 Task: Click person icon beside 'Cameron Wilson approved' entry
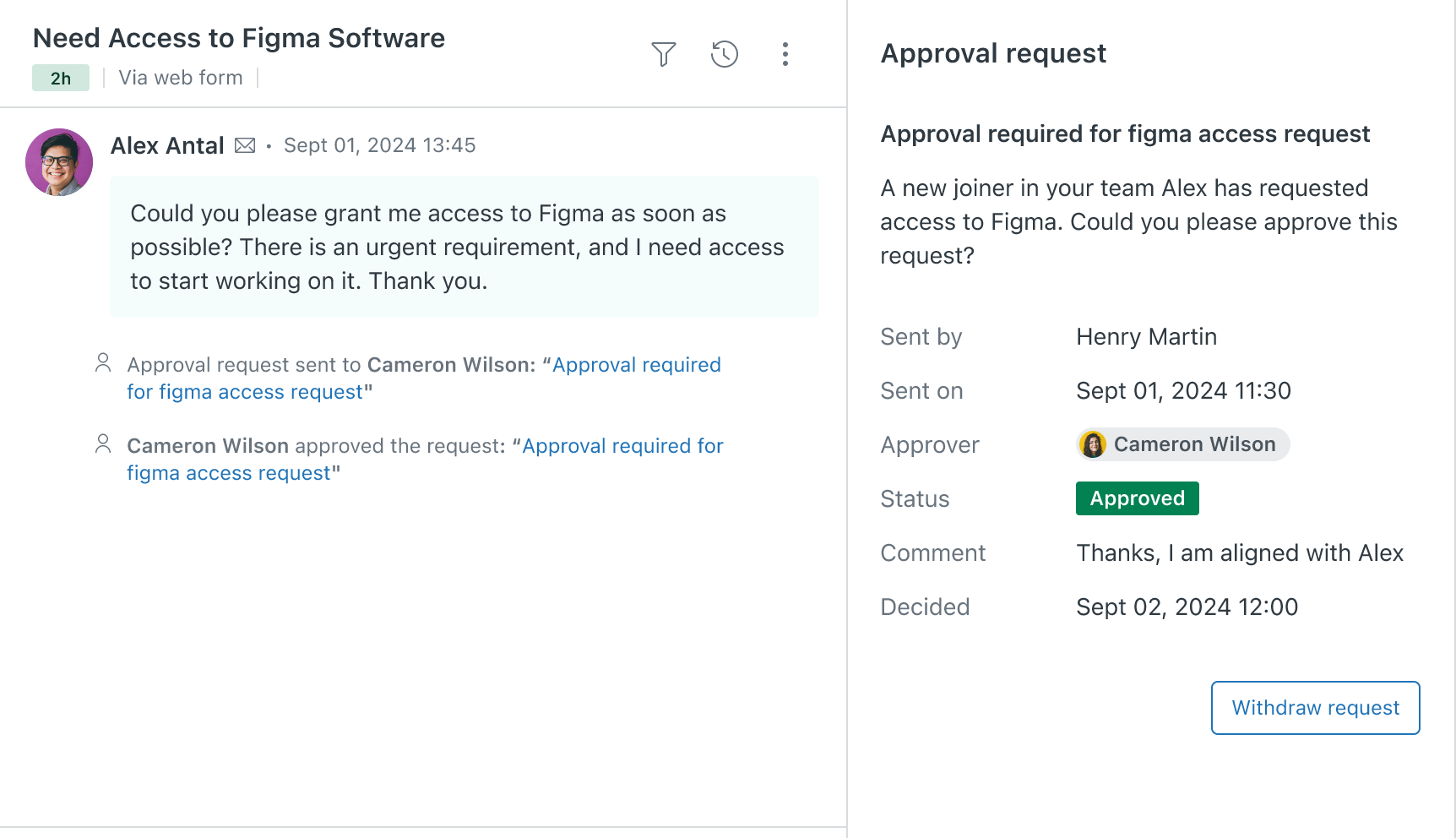[x=103, y=443]
